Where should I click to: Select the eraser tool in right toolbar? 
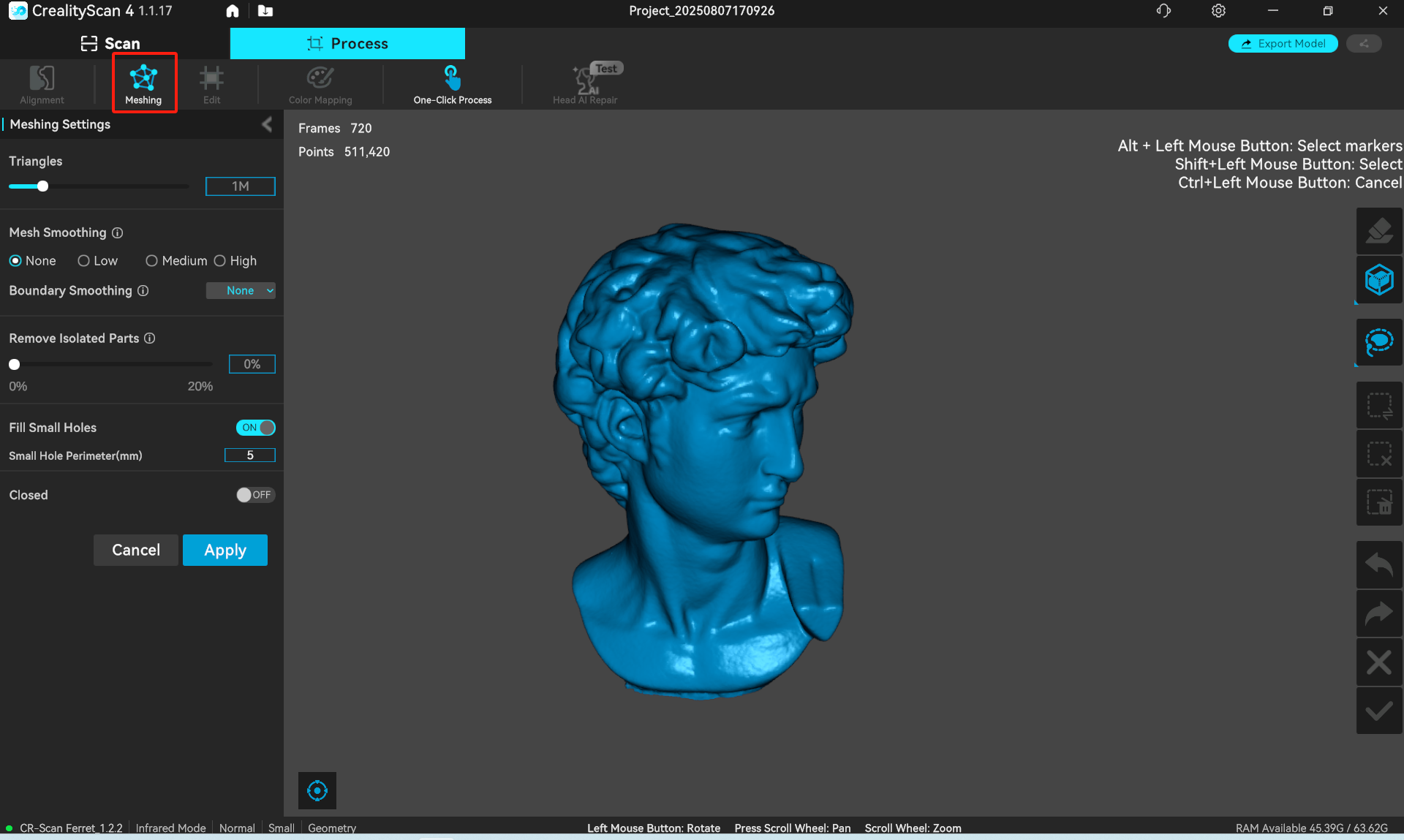click(x=1378, y=231)
